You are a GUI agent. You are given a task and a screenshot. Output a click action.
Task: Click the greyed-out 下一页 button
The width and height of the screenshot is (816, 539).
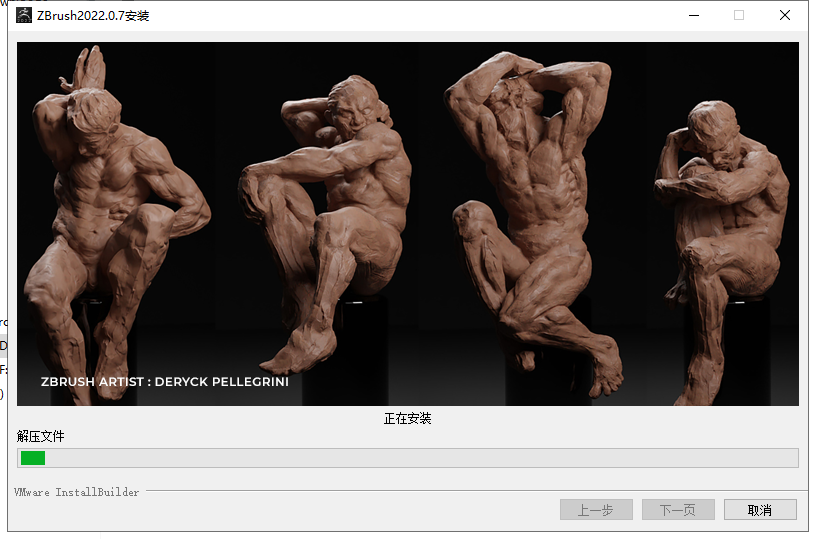pos(678,510)
